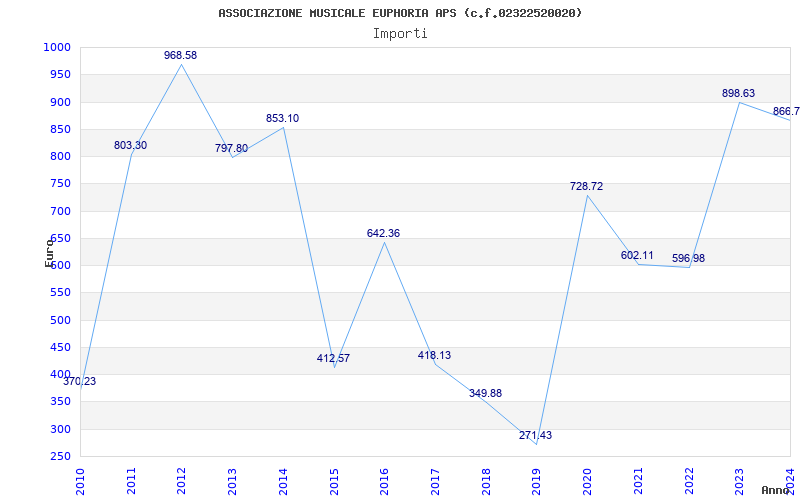This screenshot has width=800, height=500.
Task: Select data label 596.98
Action: (689, 258)
